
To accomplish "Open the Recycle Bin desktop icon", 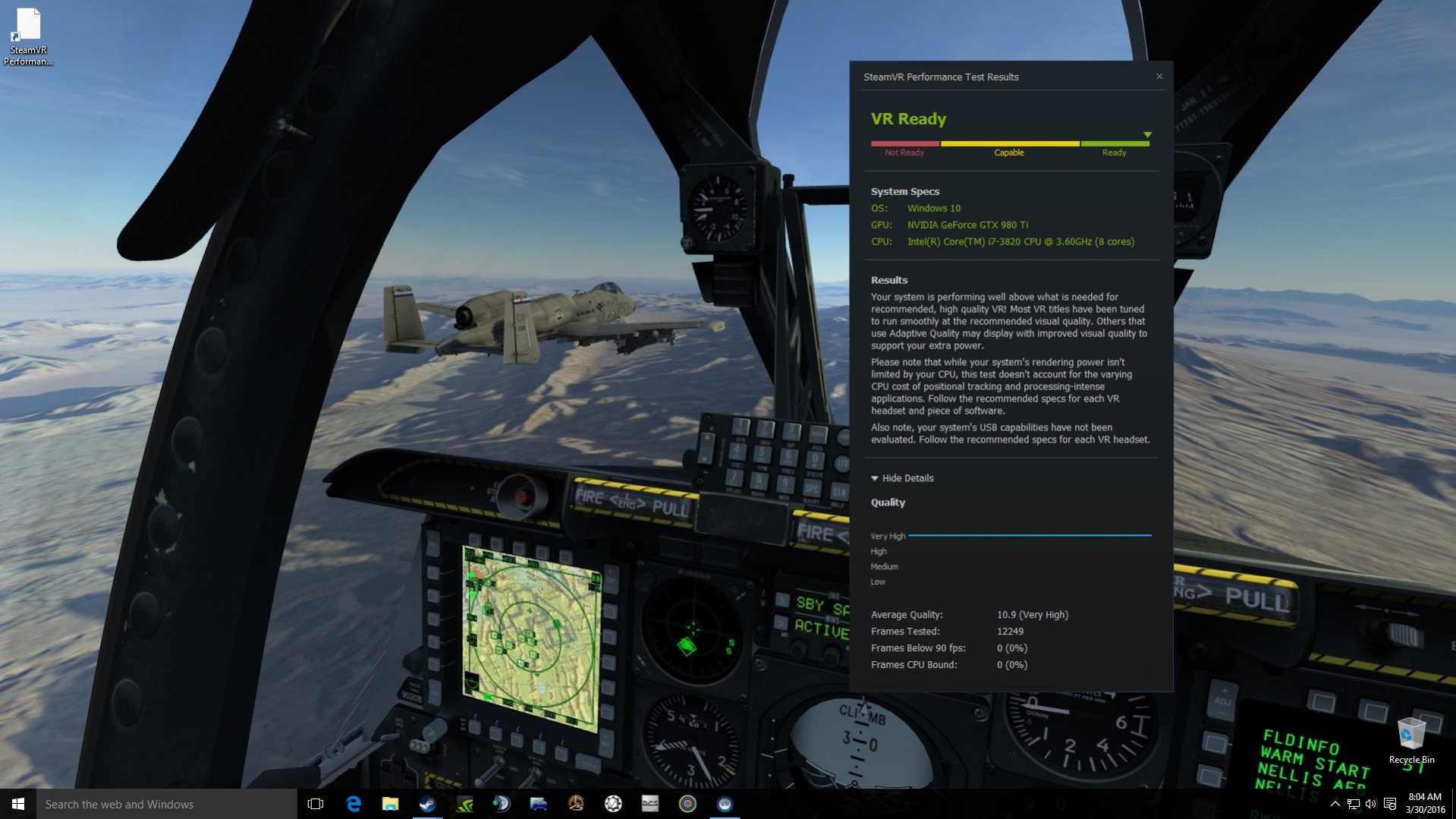I will 1411,740.
